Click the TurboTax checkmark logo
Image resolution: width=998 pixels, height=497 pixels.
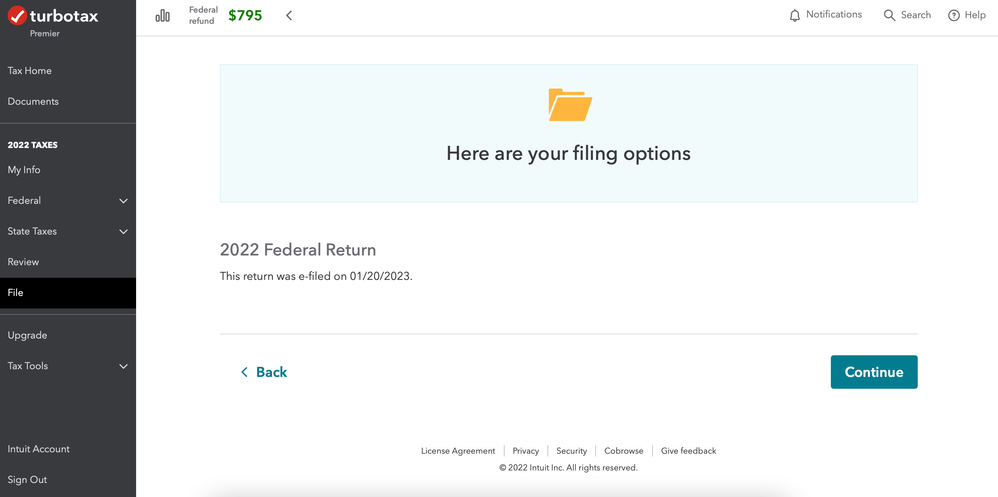coord(17,15)
